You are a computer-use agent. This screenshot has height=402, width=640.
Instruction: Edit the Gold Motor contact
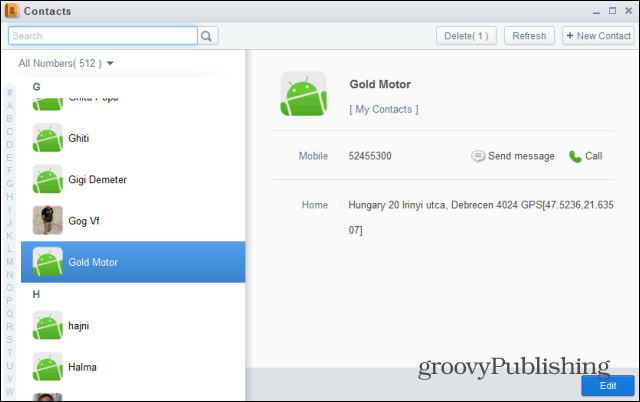click(x=608, y=386)
